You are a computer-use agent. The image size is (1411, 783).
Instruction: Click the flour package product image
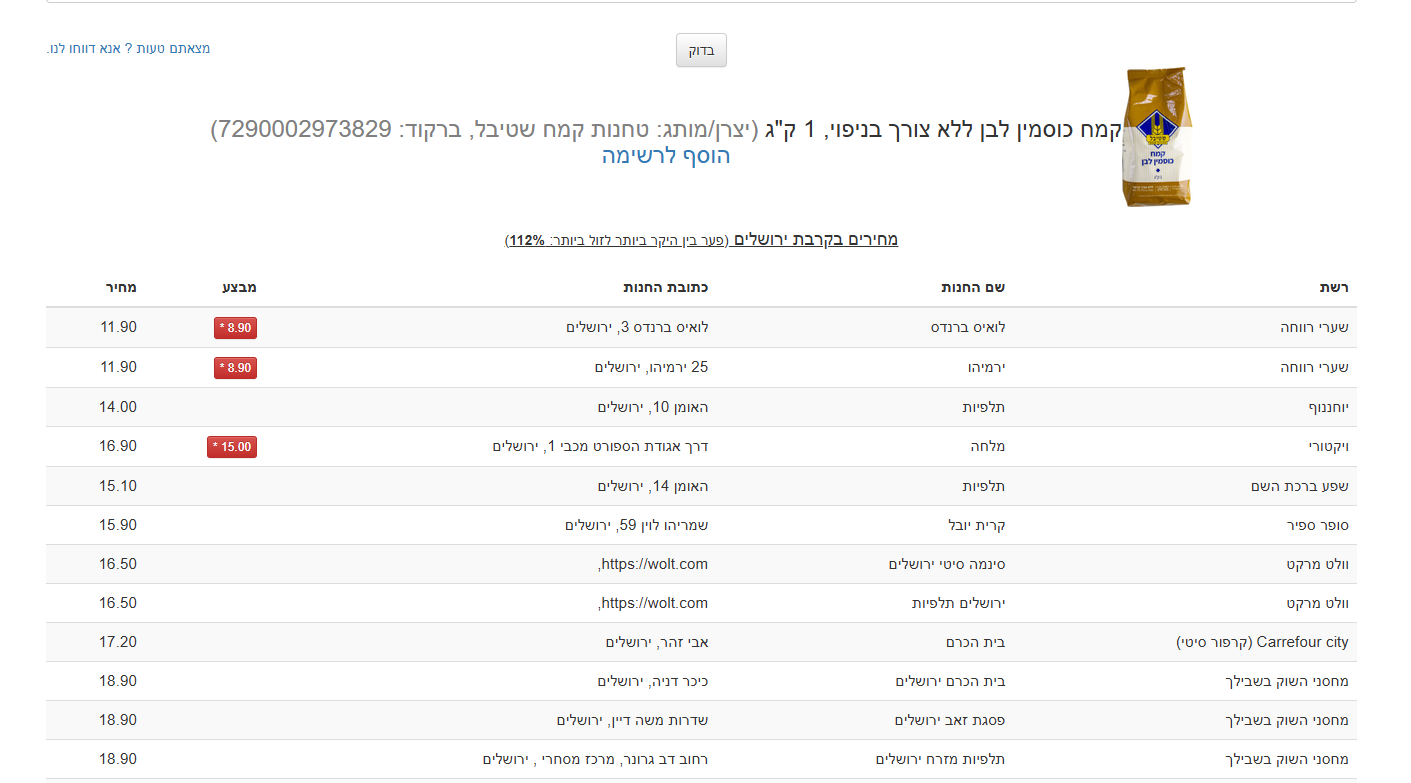coord(1153,137)
